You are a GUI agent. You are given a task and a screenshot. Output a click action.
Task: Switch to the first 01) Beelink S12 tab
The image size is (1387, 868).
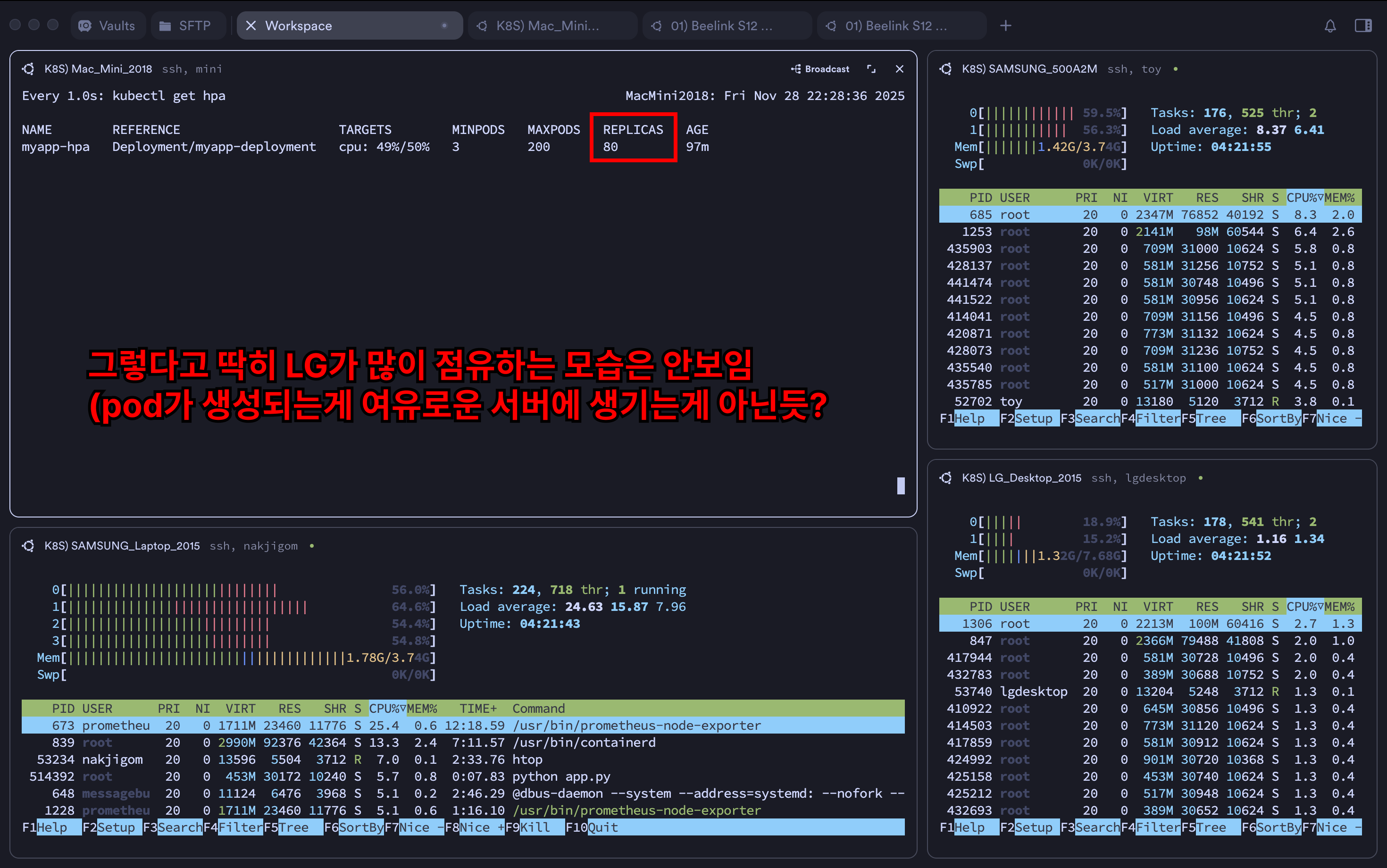721,26
